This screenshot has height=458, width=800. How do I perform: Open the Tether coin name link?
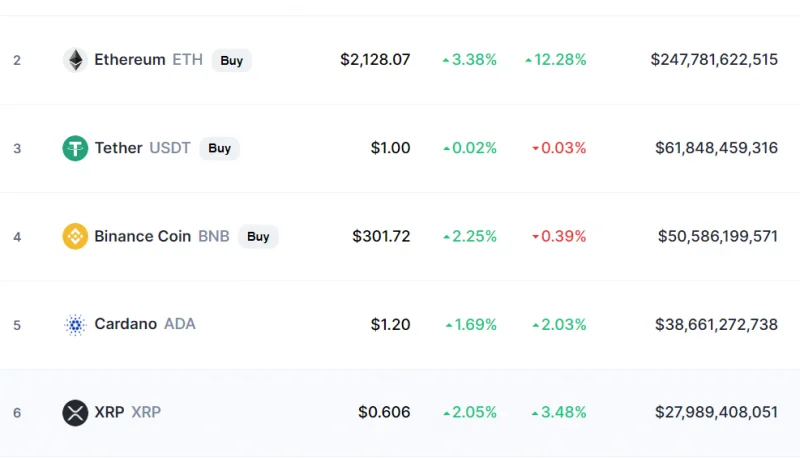click(118, 148)
